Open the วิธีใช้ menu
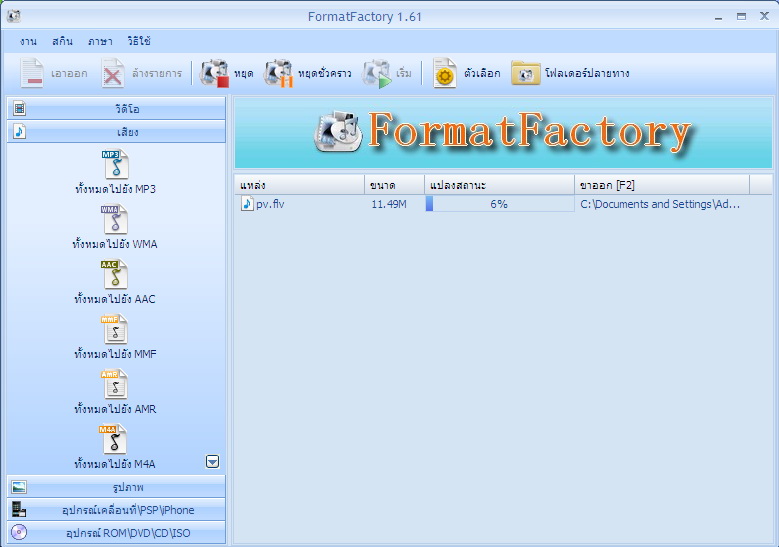 tap(139, 41)
